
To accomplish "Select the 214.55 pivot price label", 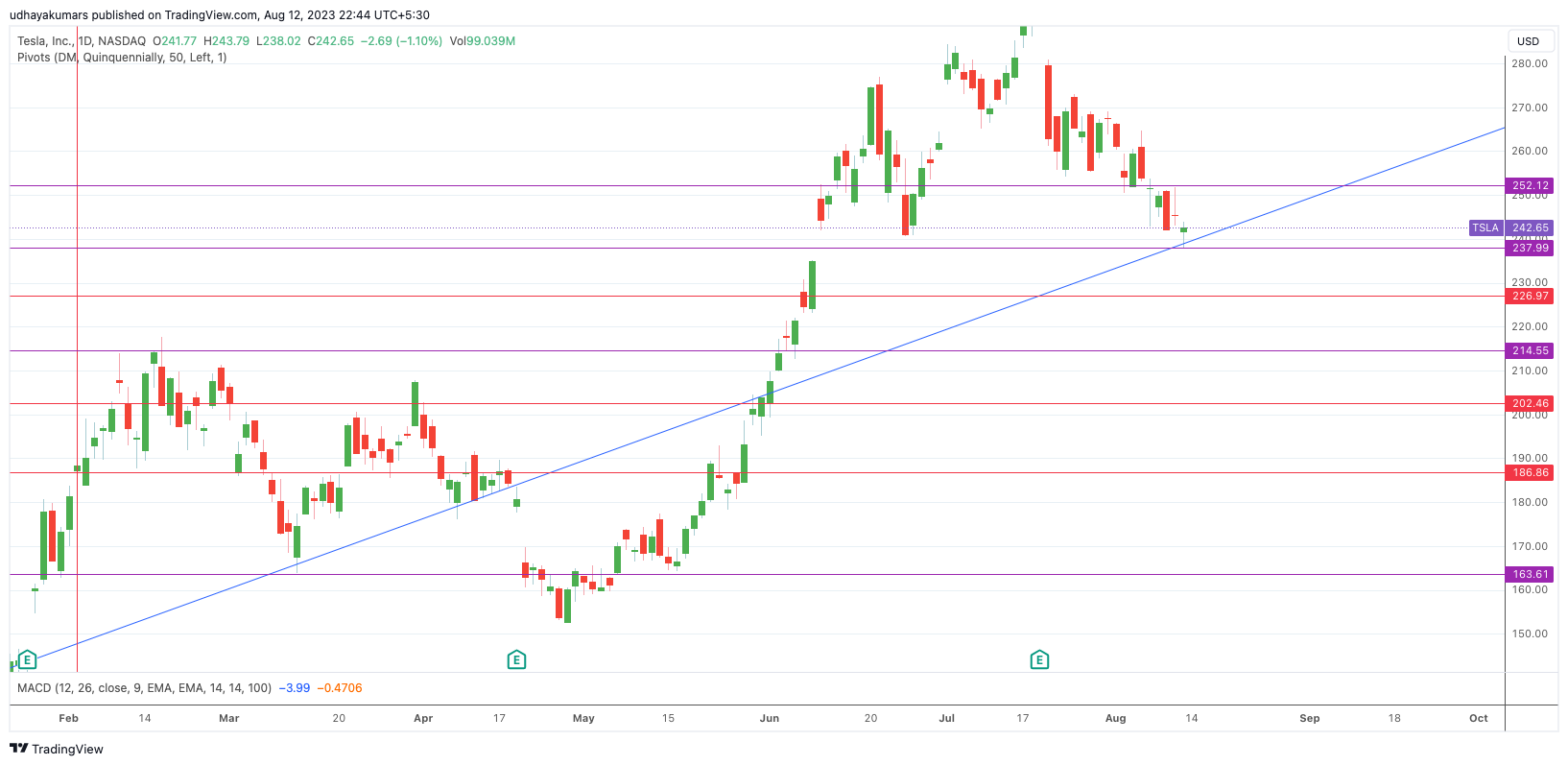I will (1530, 350).
